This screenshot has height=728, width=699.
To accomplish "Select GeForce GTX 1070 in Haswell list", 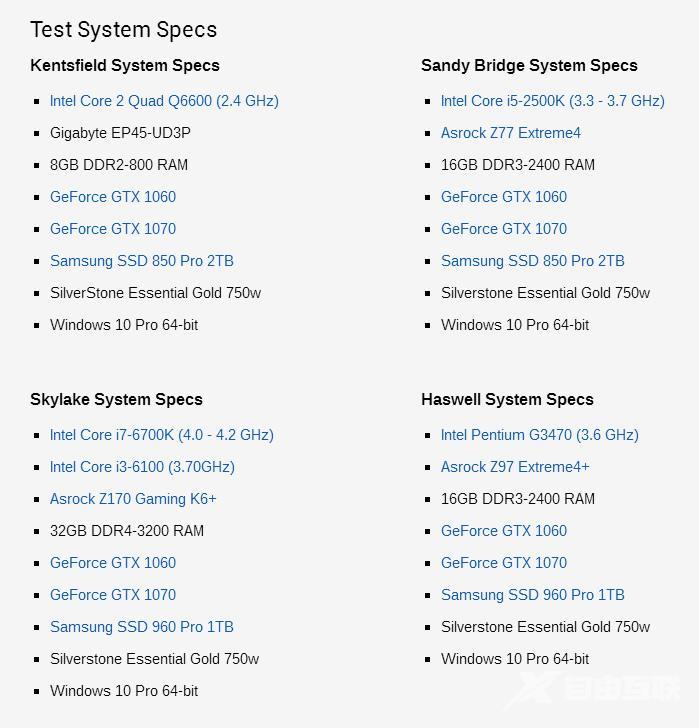I will pyautogui.click(x=504, y=563).
